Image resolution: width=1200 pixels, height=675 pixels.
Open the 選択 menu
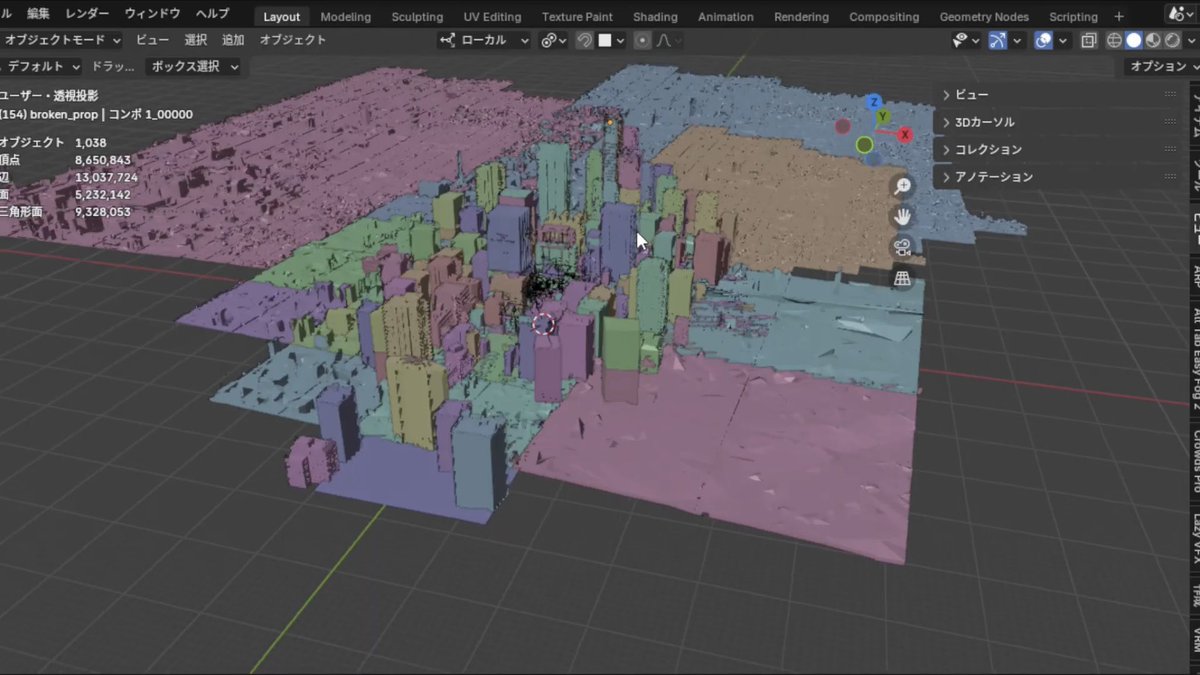click(196, 40)
